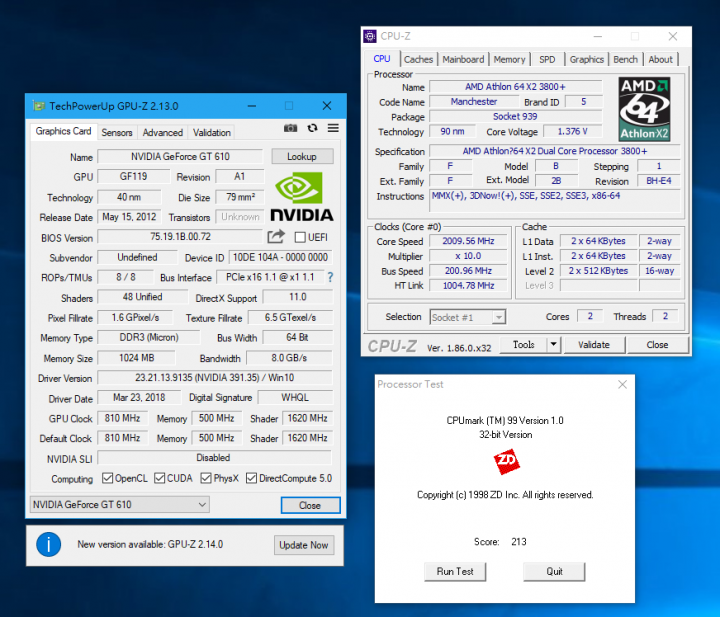The image size is (720, 617).
Task: Click the Device ID field 10DE 104A
Action: [x=280, y=257]
